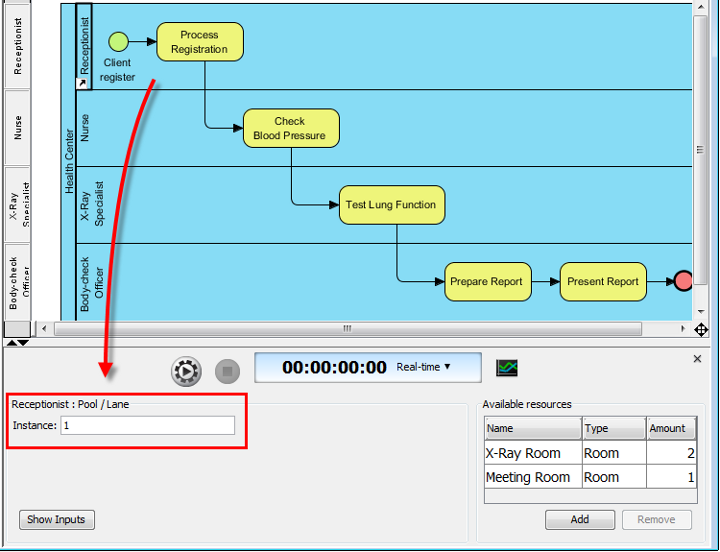Select the Test Lung Function task
Screen dimensions: 720x552
(x=392, y=205)
